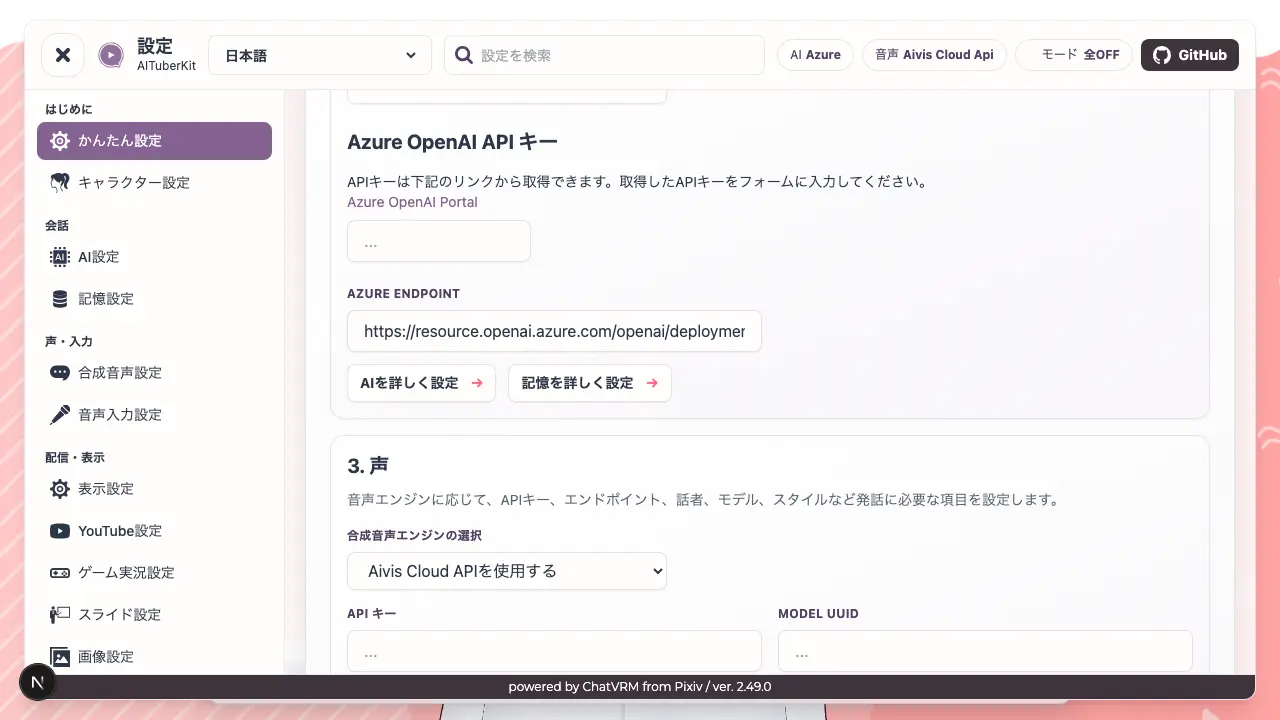This screenshot has height=720, width=1280.
Task: Open AI設定 in the sidebar
Action: click(154, 257)
